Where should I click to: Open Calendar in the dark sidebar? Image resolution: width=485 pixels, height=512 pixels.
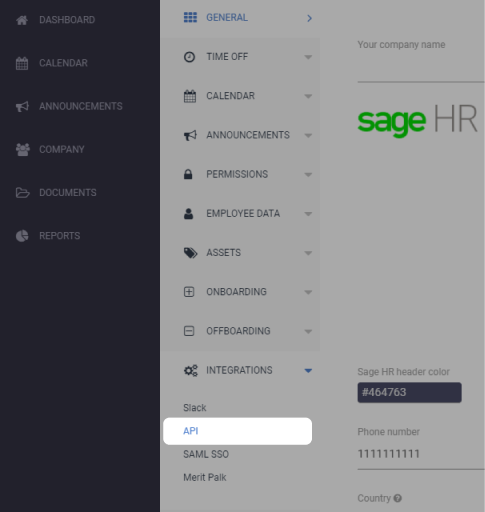63,63
